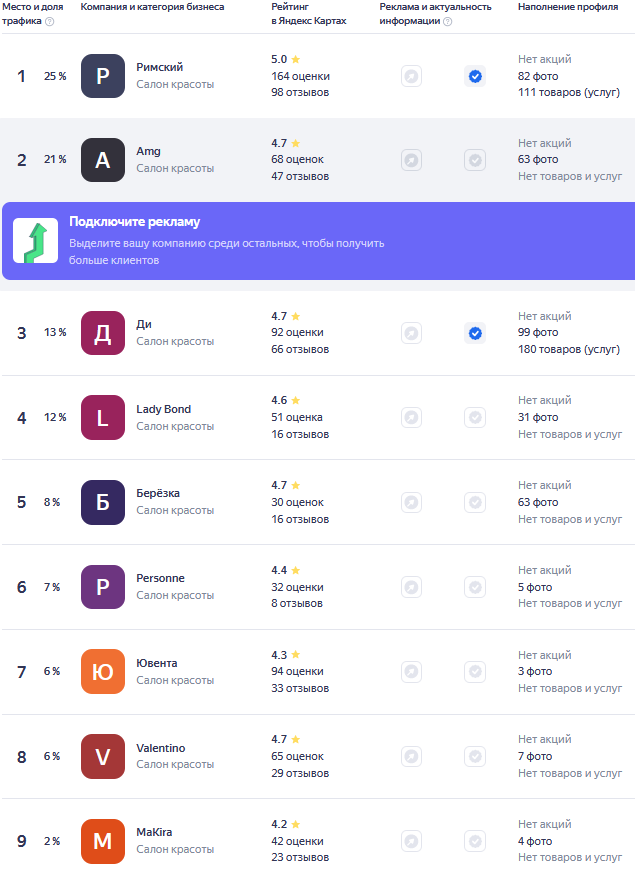The height and width of the screenshot is (875, 635).
Task: Click the 'Подключите рекламу' banner title
Action: [134, 222]
